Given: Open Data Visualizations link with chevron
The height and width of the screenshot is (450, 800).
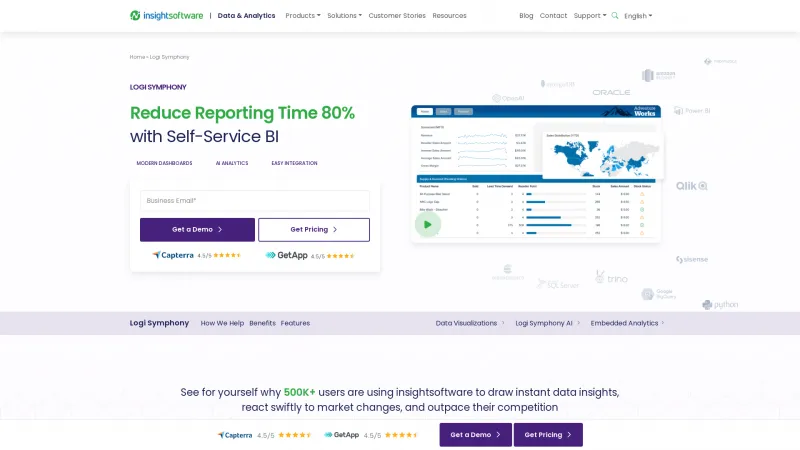Looking at the screenshot, I should 470,323.
